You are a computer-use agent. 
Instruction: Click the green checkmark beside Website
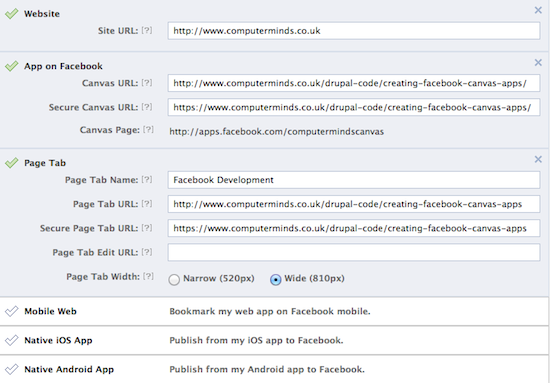coord(12,14)
